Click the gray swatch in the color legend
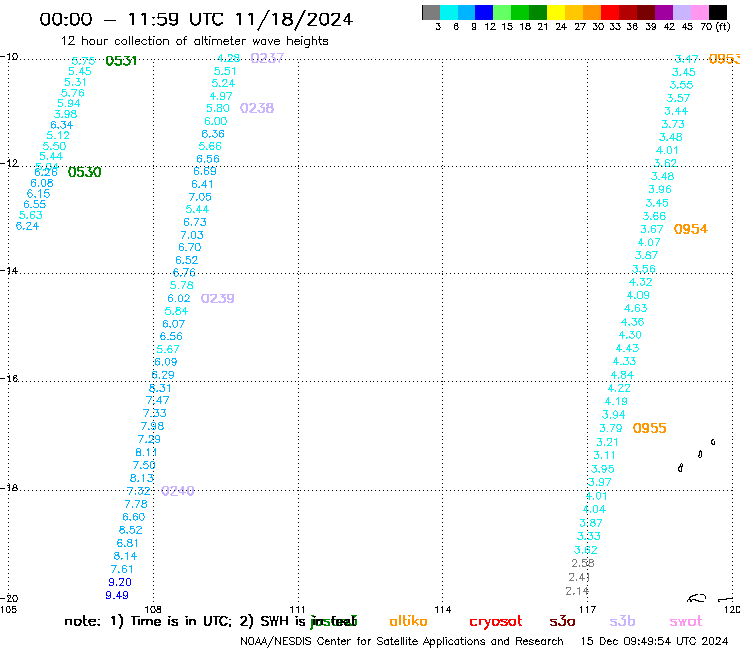 431,12
